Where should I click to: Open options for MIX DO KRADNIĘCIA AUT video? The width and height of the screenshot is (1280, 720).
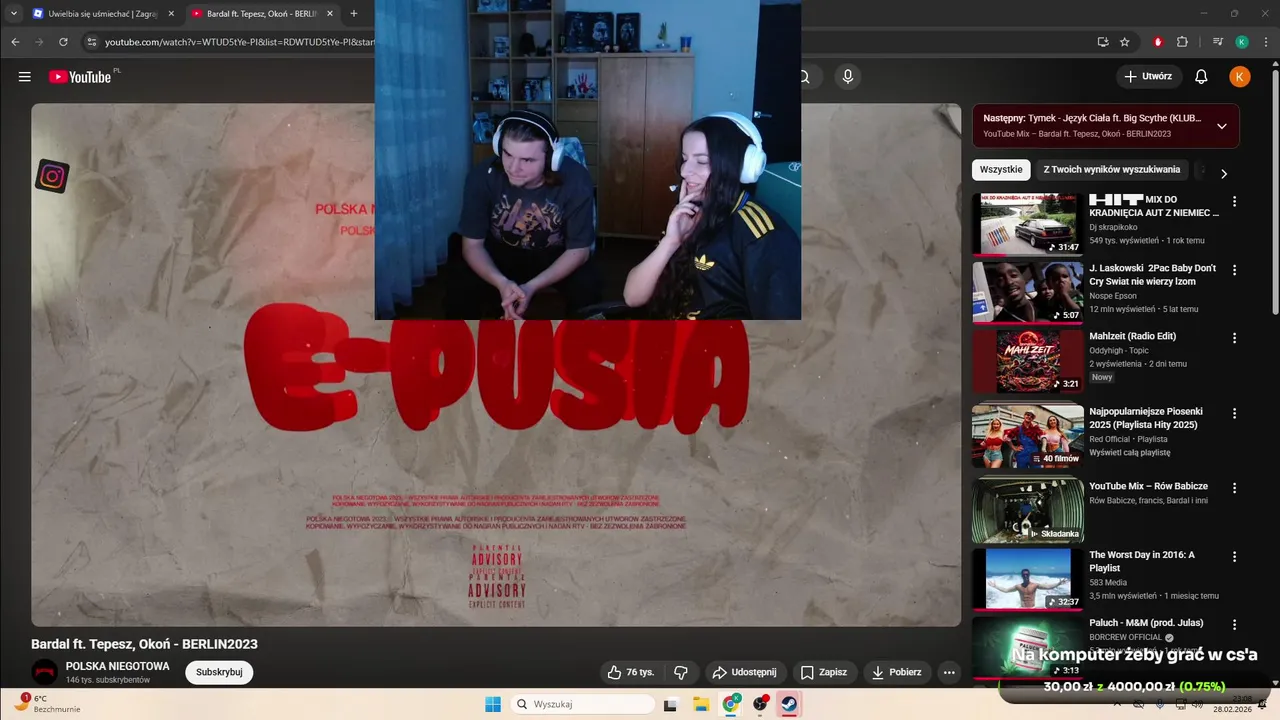point(1234,201)
